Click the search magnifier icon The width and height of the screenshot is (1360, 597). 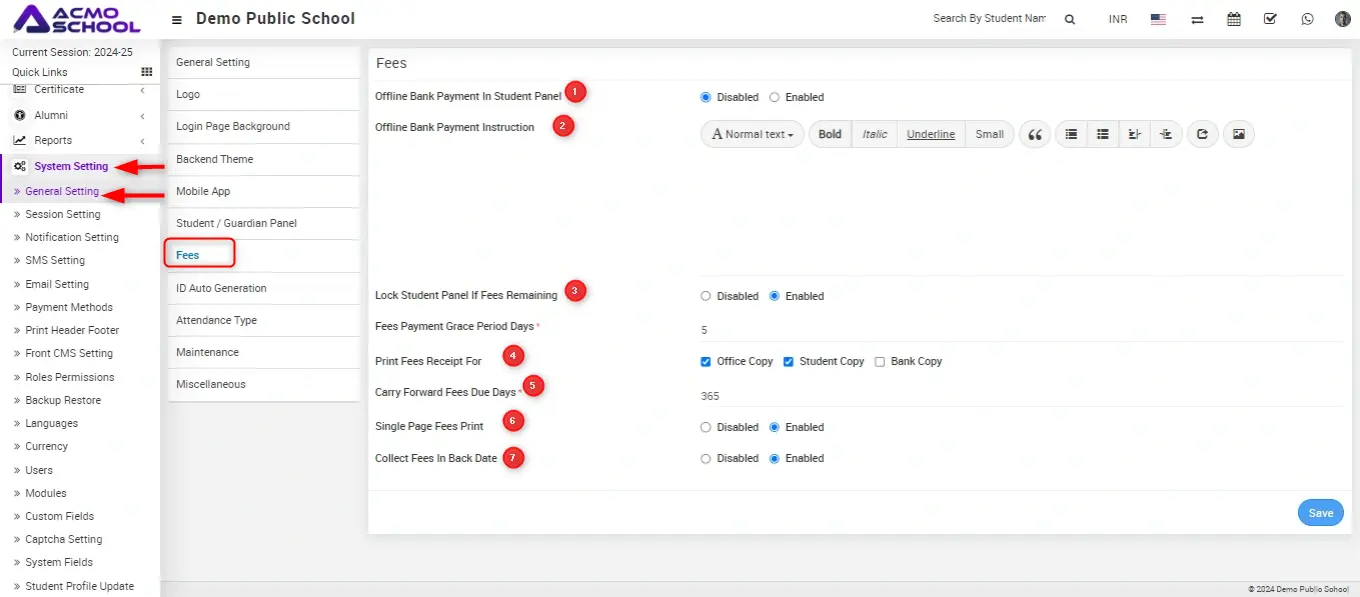coord(1069,19)
